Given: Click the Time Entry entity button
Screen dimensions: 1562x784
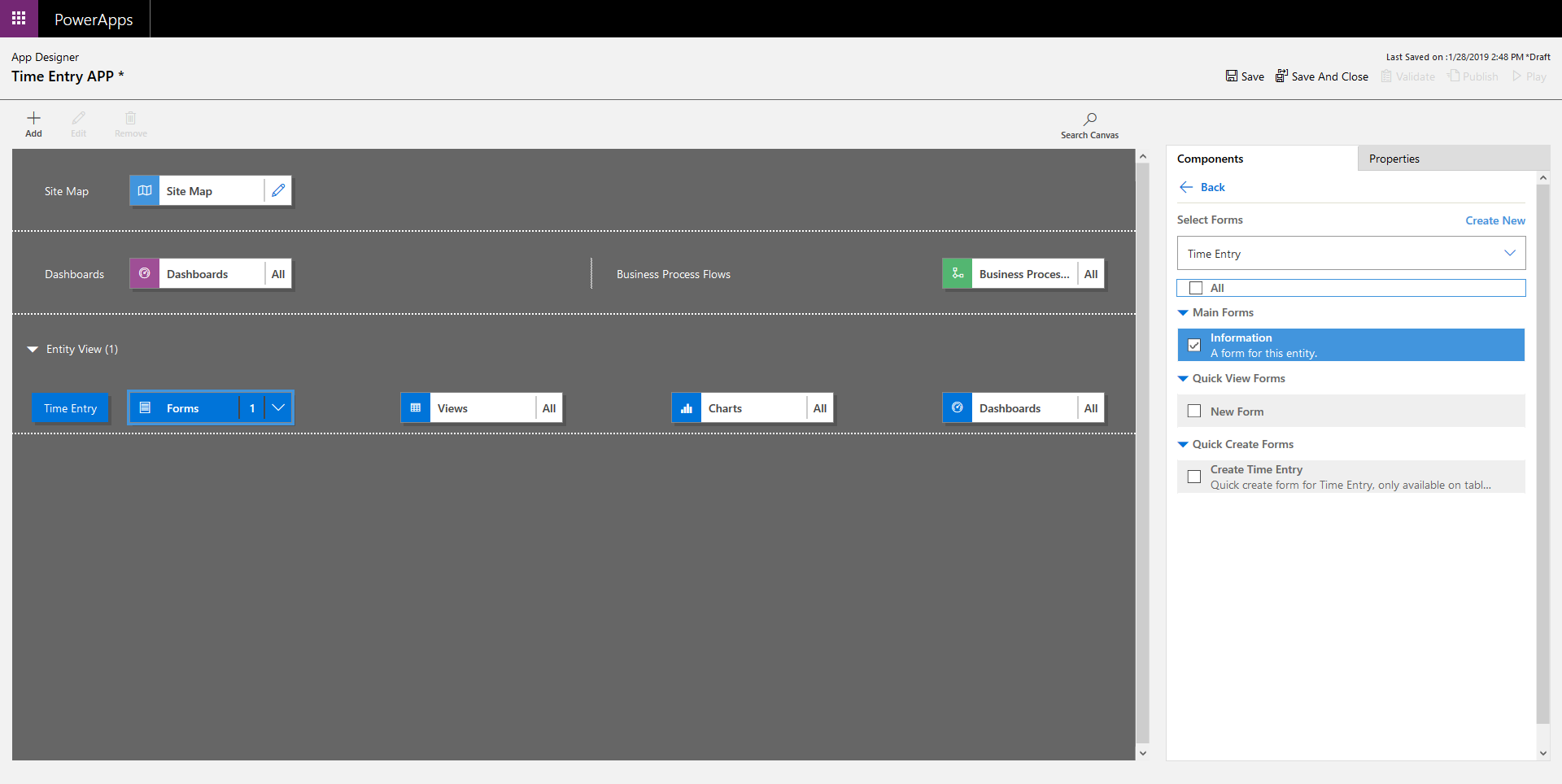Looking at the screenshot, I should tap(71, 408).
